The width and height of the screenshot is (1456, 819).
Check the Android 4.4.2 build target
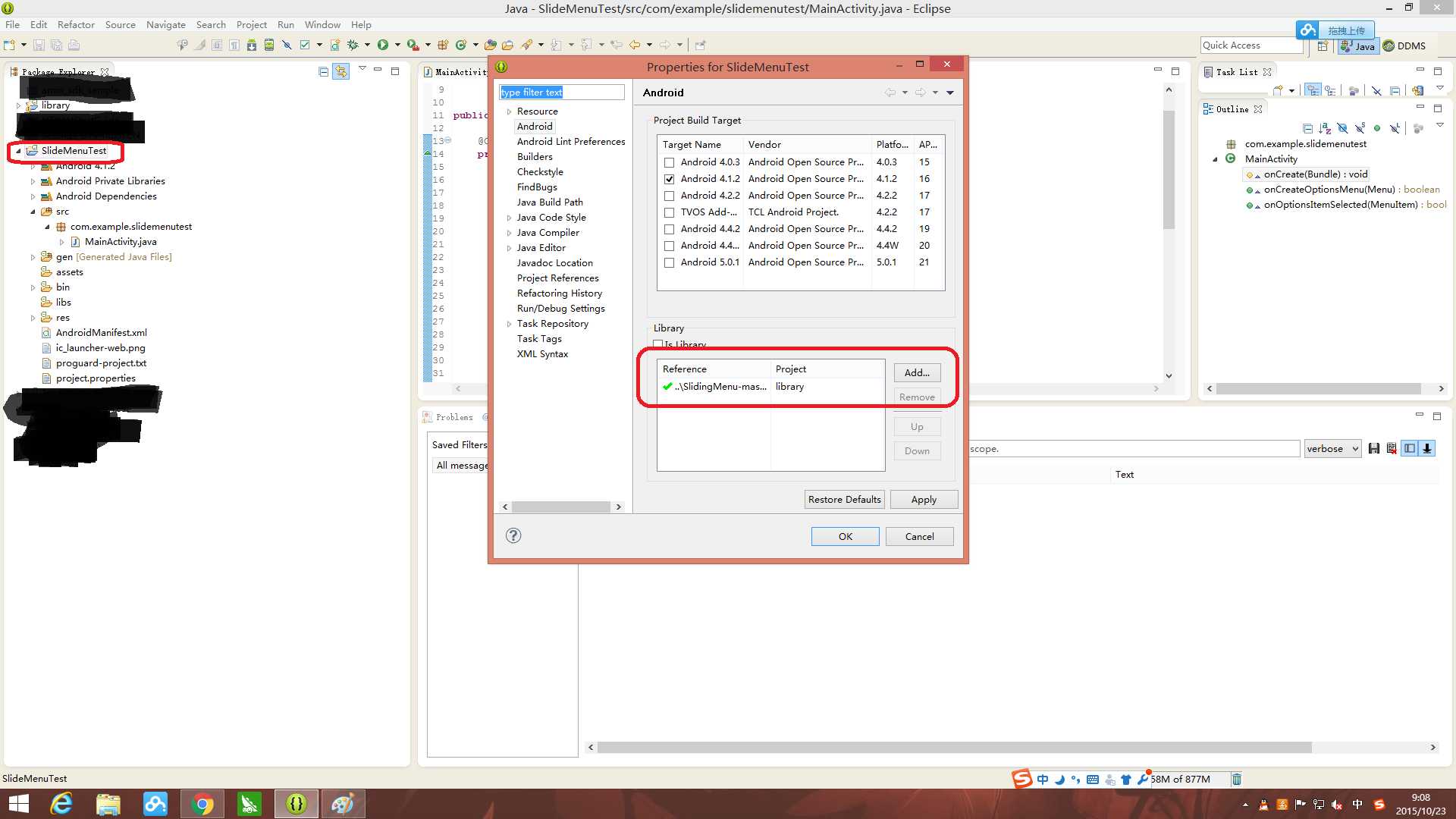[x=669, y=229]
